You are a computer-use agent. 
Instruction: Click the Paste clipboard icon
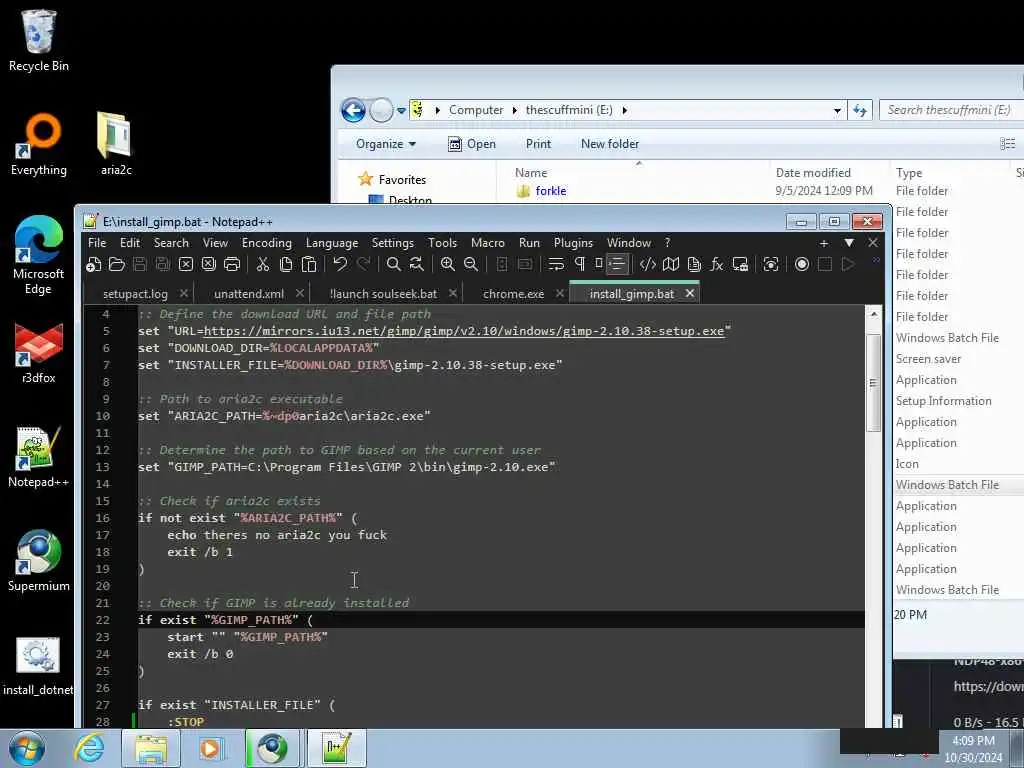click(309, 264)
